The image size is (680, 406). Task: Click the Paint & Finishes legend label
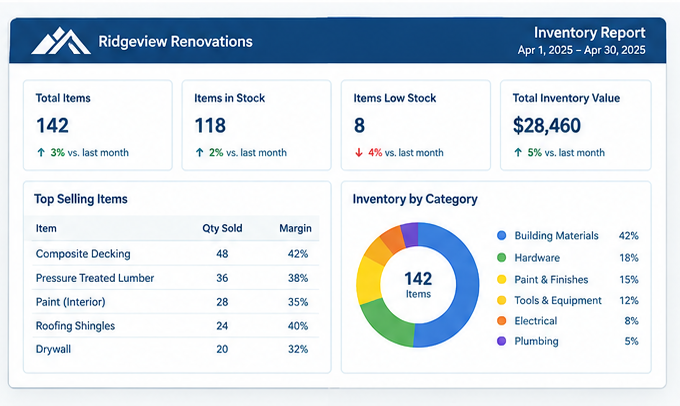click(x=551, y=279)
